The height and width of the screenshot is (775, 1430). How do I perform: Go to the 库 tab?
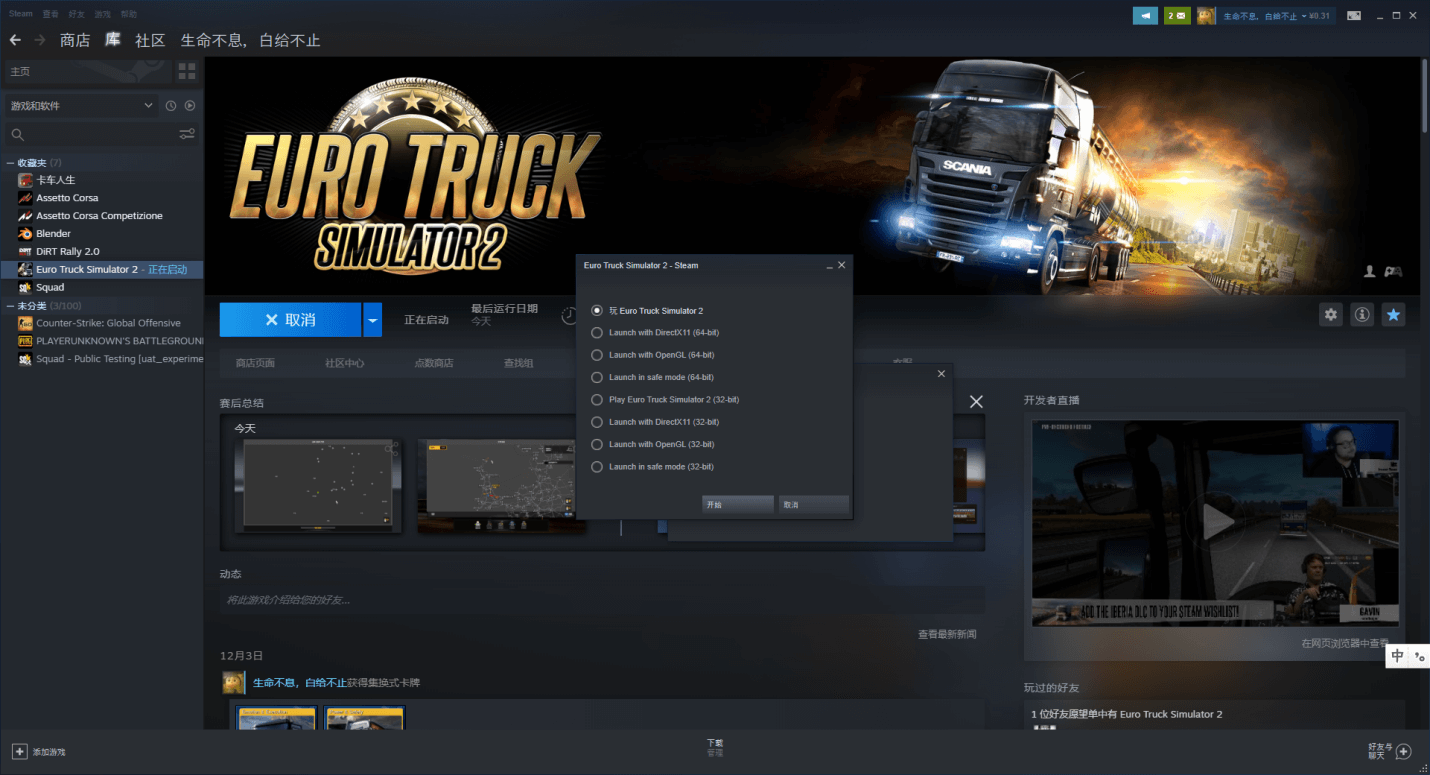pos(113,40)
